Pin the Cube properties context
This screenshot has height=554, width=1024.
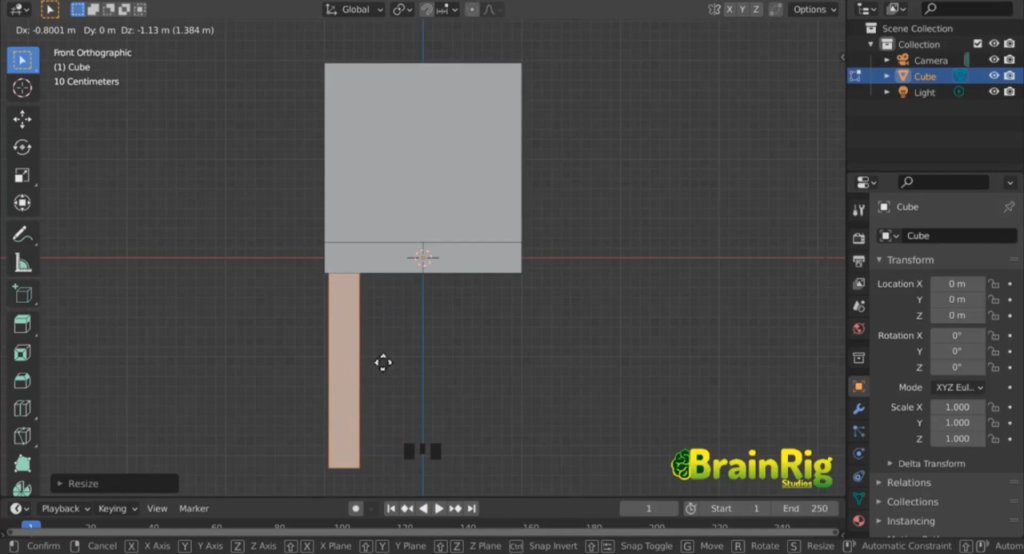coord(1009,206)
